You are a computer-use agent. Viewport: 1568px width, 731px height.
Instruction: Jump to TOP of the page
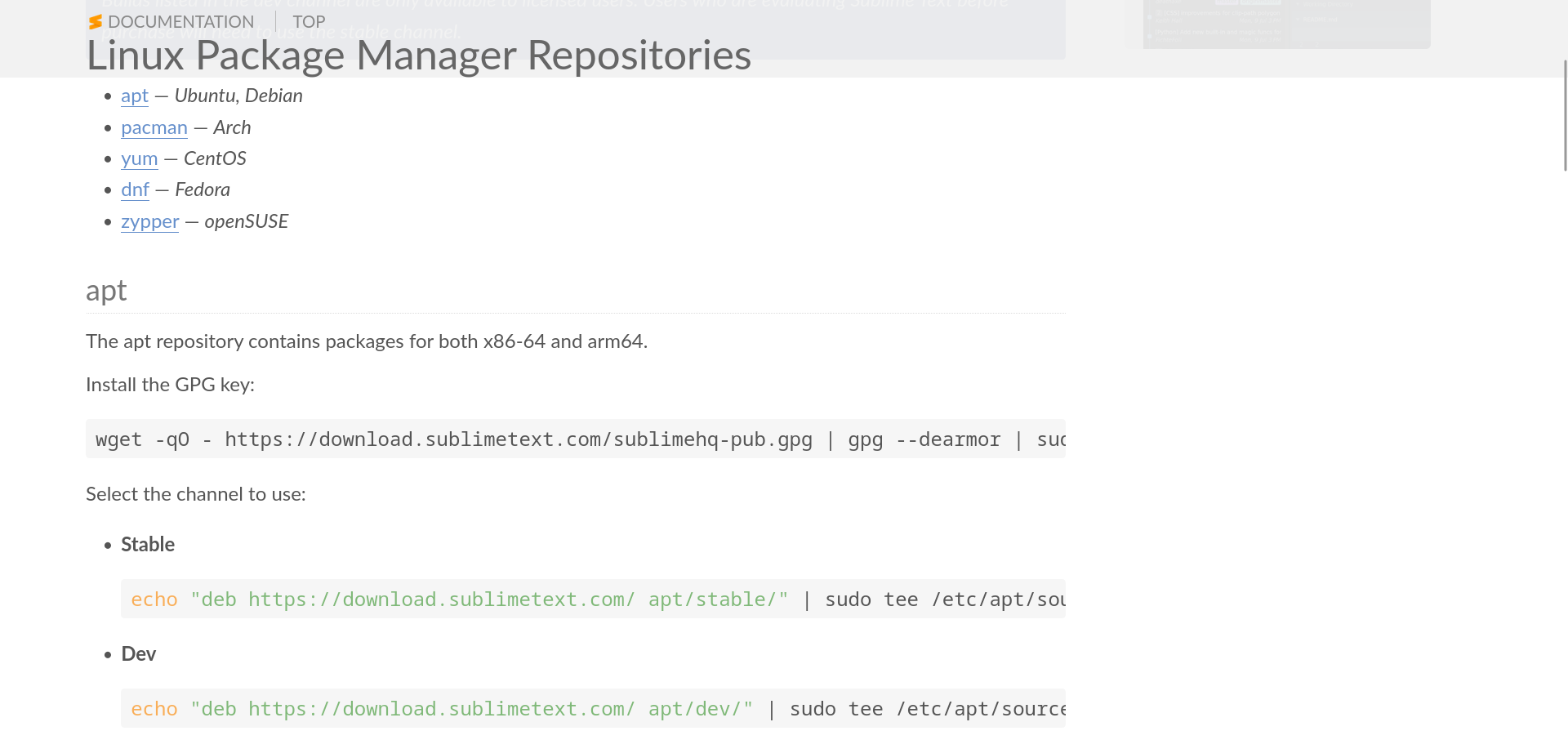(x=309, y=22)
